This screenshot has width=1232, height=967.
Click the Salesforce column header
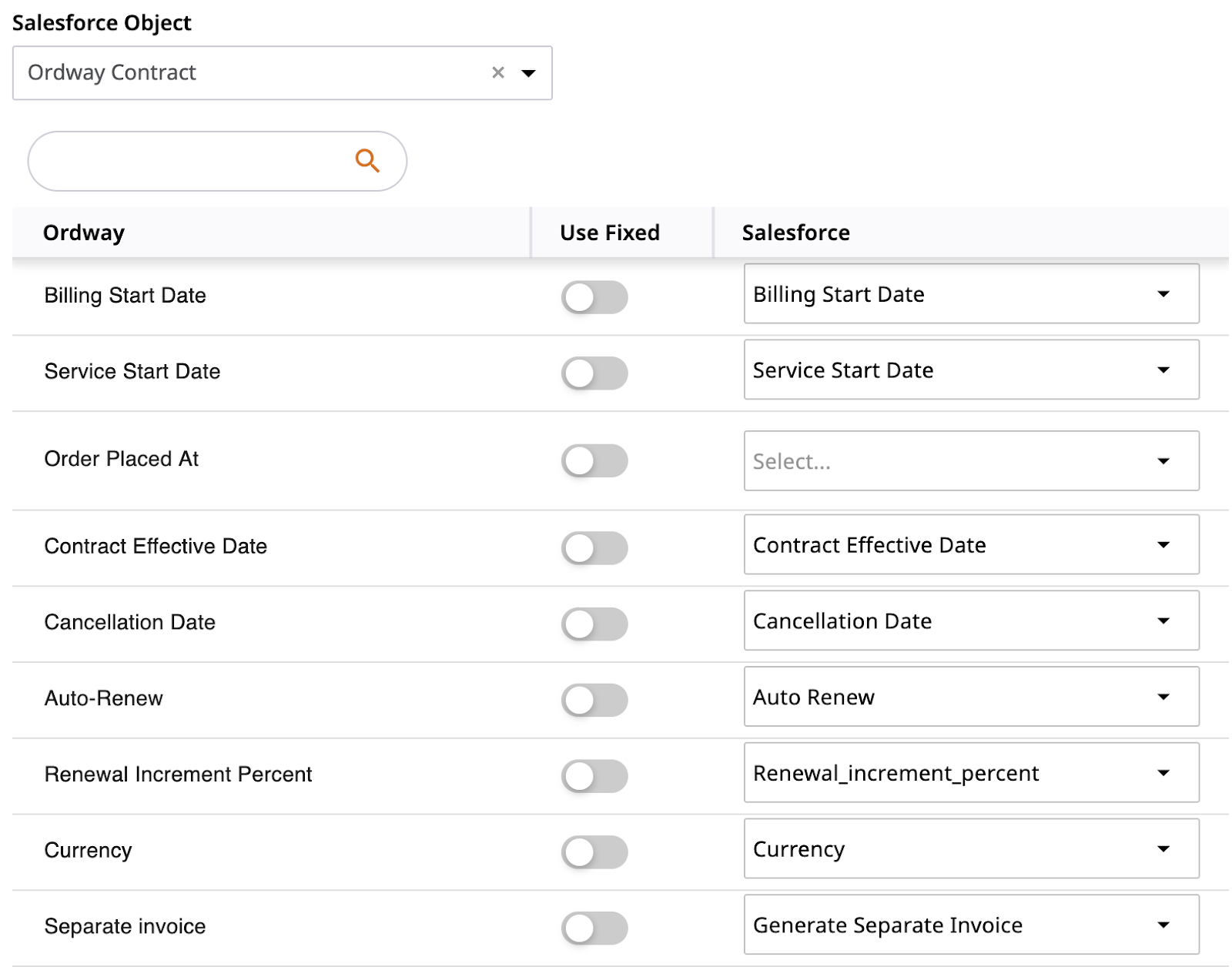[796, 233]
